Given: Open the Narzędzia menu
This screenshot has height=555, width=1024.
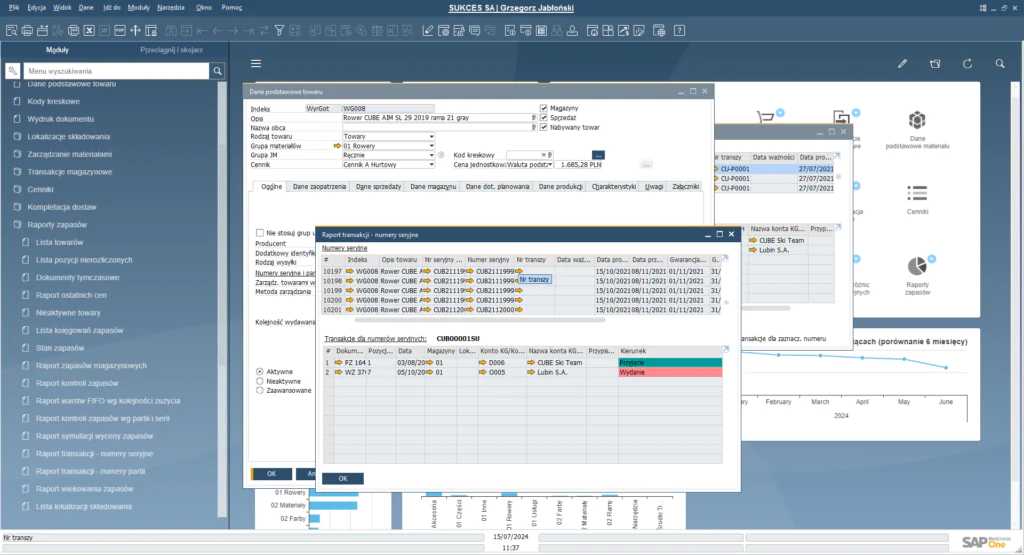Looking at the screenshot, I should click(x=171, y=6).
